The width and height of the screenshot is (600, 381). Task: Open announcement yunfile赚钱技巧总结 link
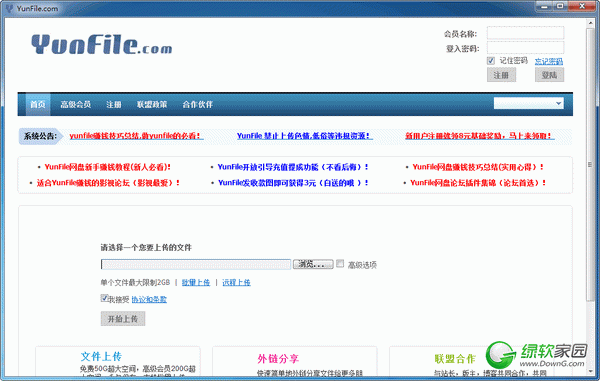pyautogui.click(x=136, y=136)
